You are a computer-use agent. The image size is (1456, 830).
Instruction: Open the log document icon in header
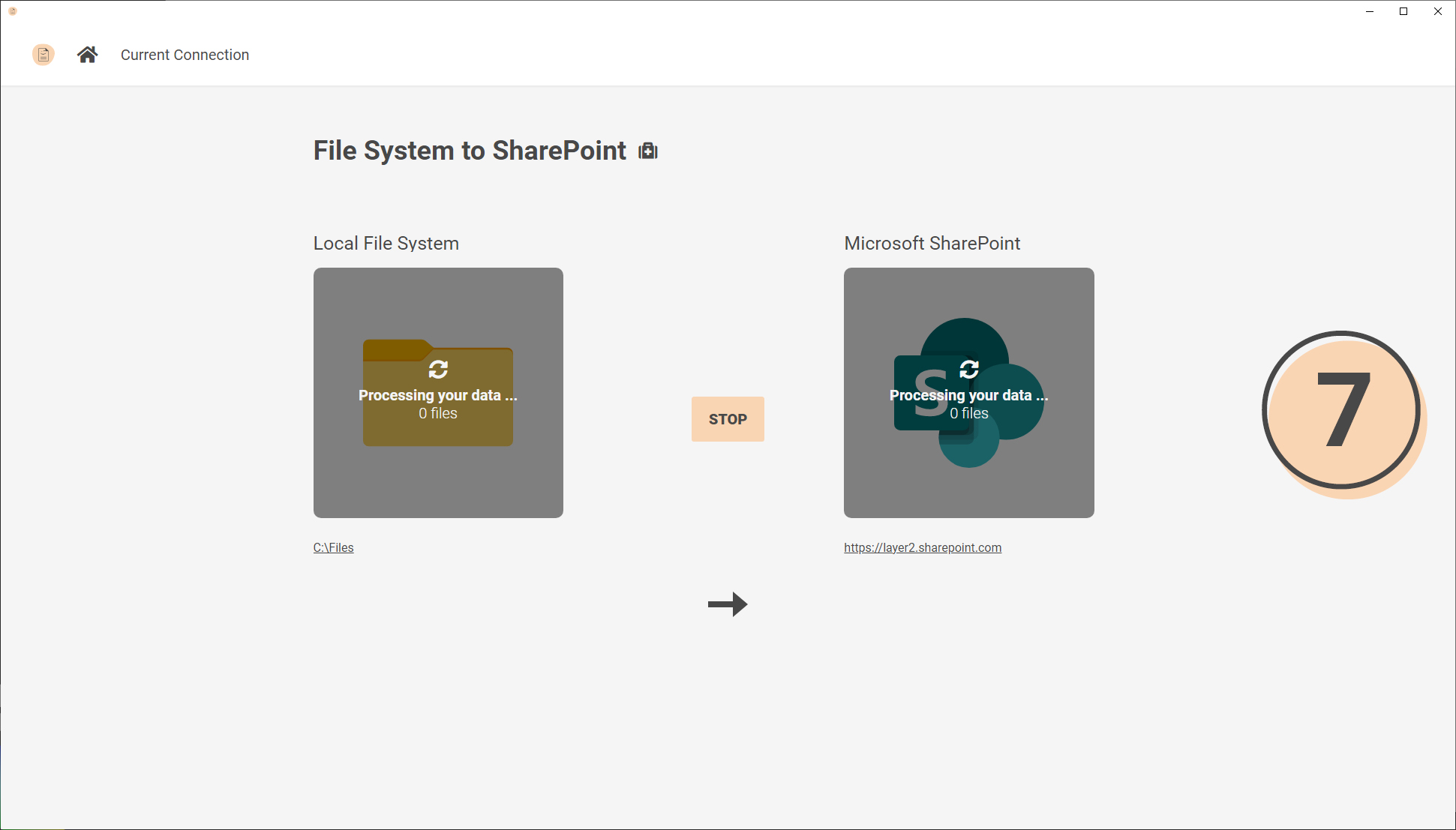(44, 55)
